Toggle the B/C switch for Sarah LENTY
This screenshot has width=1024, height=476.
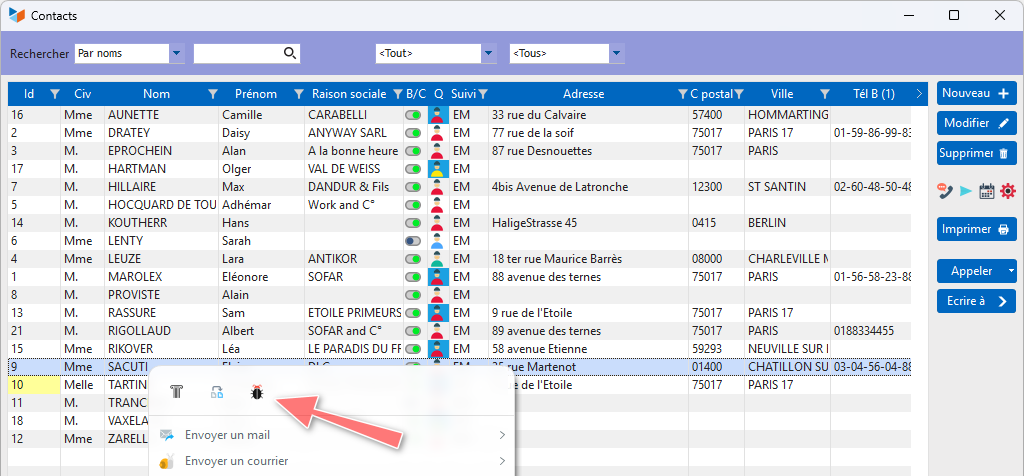pos(412,241)
